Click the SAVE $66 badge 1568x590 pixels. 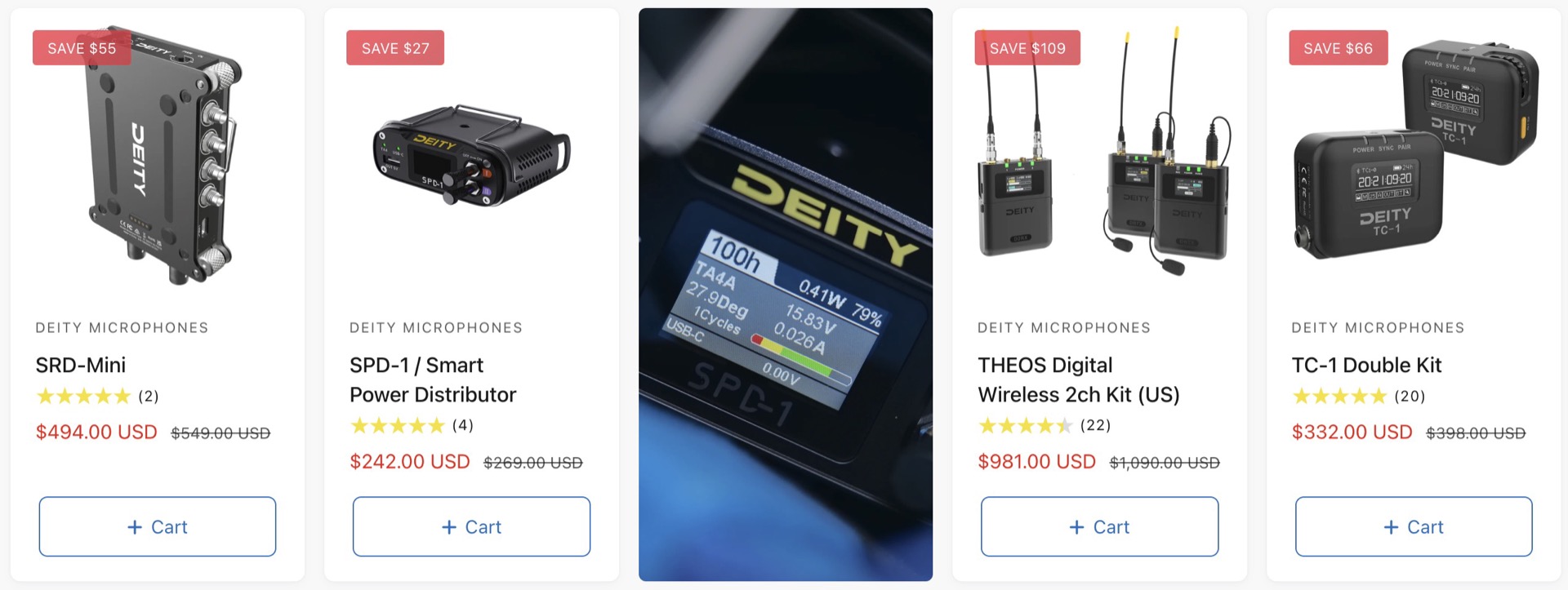1339,48
